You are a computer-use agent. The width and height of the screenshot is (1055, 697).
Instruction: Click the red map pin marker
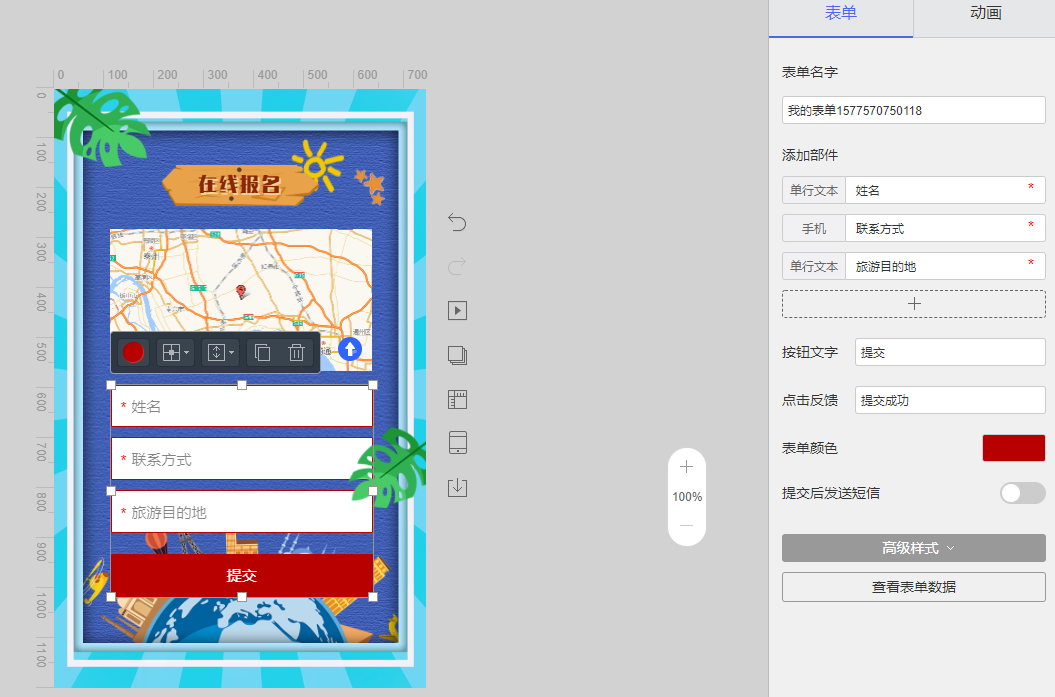(x=241, y=291)
